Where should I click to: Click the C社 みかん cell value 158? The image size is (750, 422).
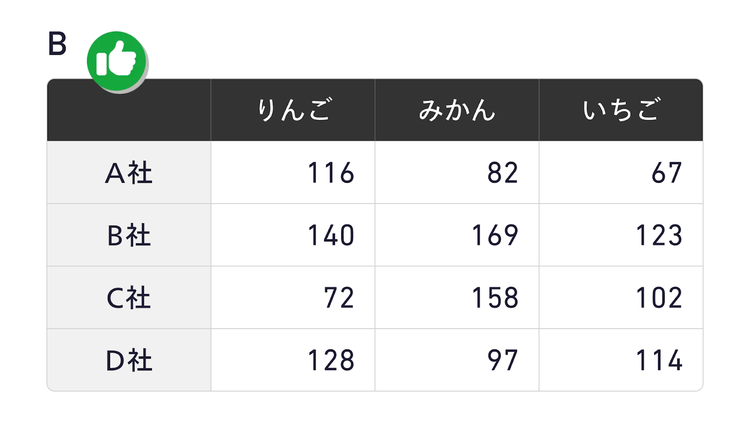[494, 298]
